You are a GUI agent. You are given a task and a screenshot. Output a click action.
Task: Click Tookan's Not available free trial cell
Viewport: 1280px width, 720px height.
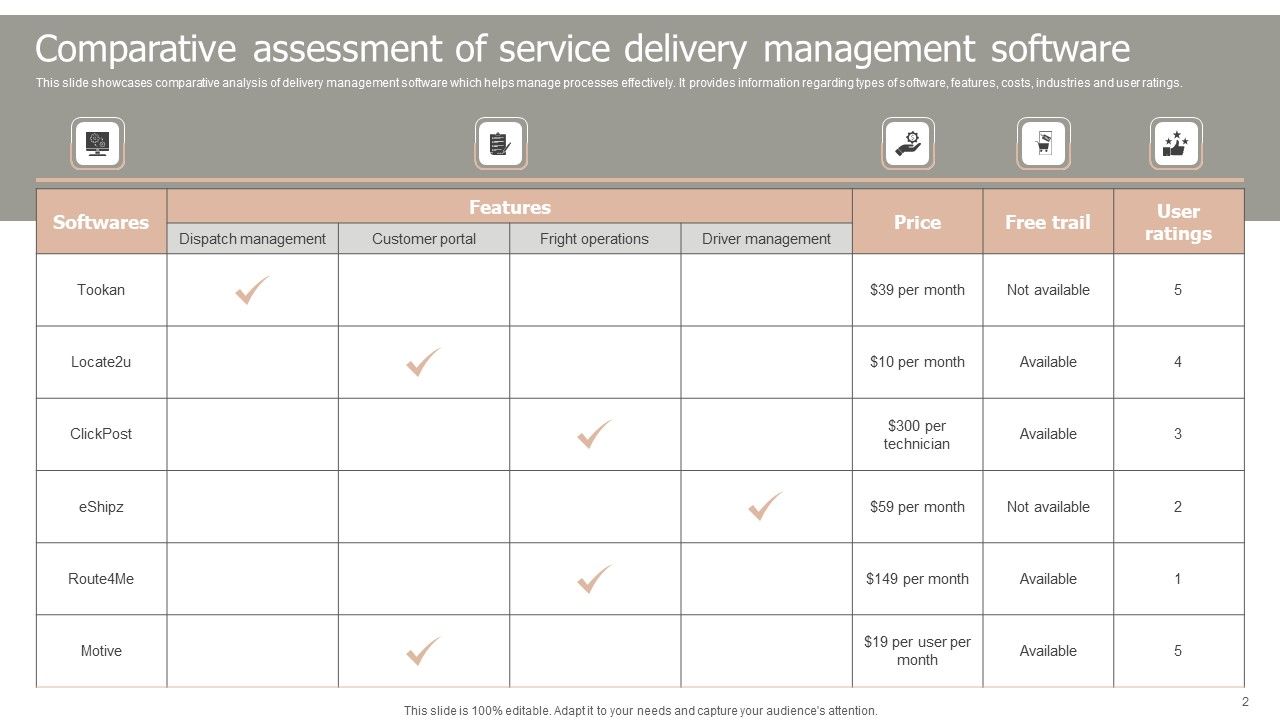1048,290
